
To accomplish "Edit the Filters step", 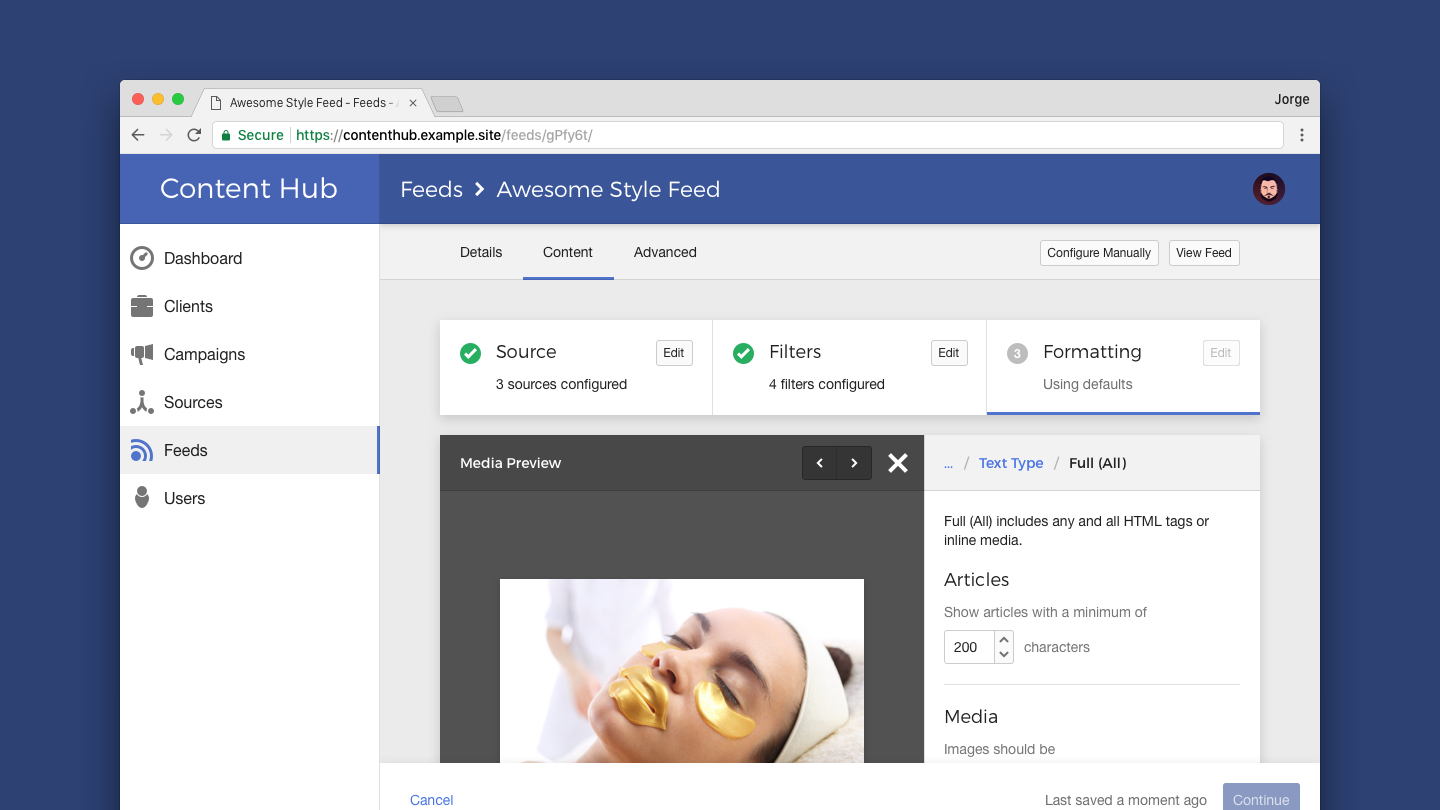I will (948, 353).
